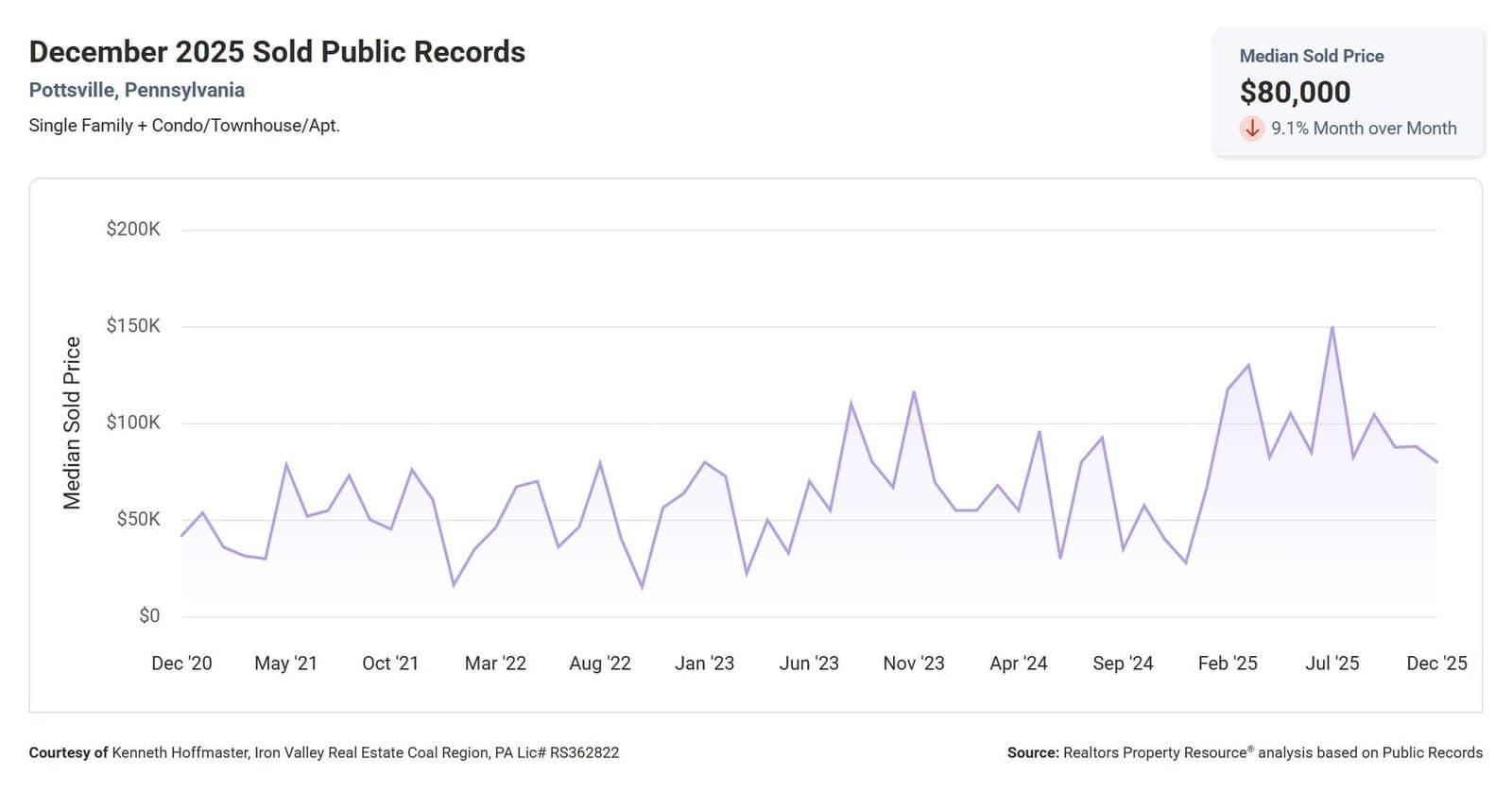Click the Pottsville, Pennsylvania location link
Viewport: 1512px width, 794px height.
click(137, 91)
